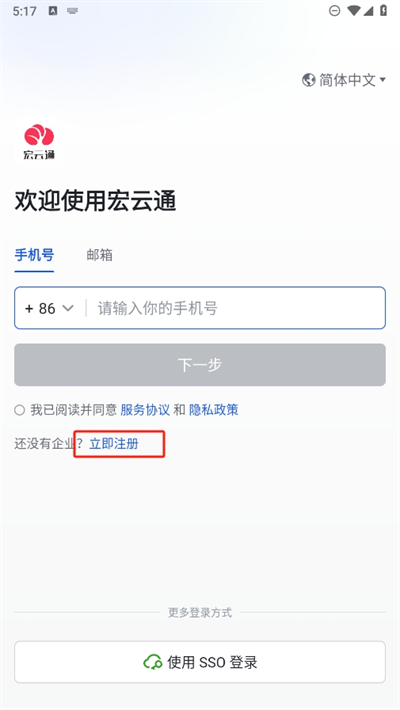The image size is (400, 710).
Task: Tap the cellular signal icon
Action: tap(368, 10)
